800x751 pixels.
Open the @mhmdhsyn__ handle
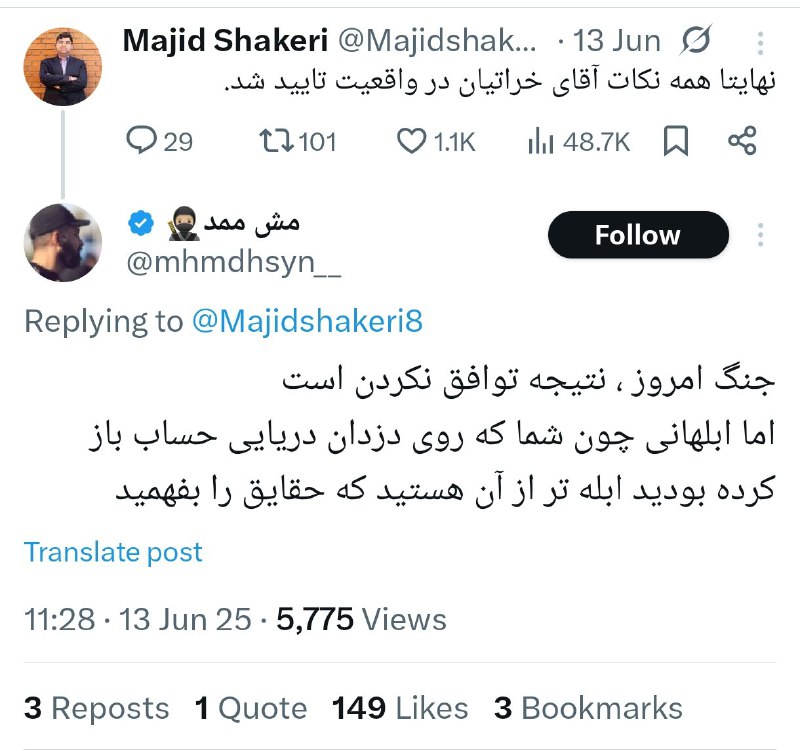point(234,263)
